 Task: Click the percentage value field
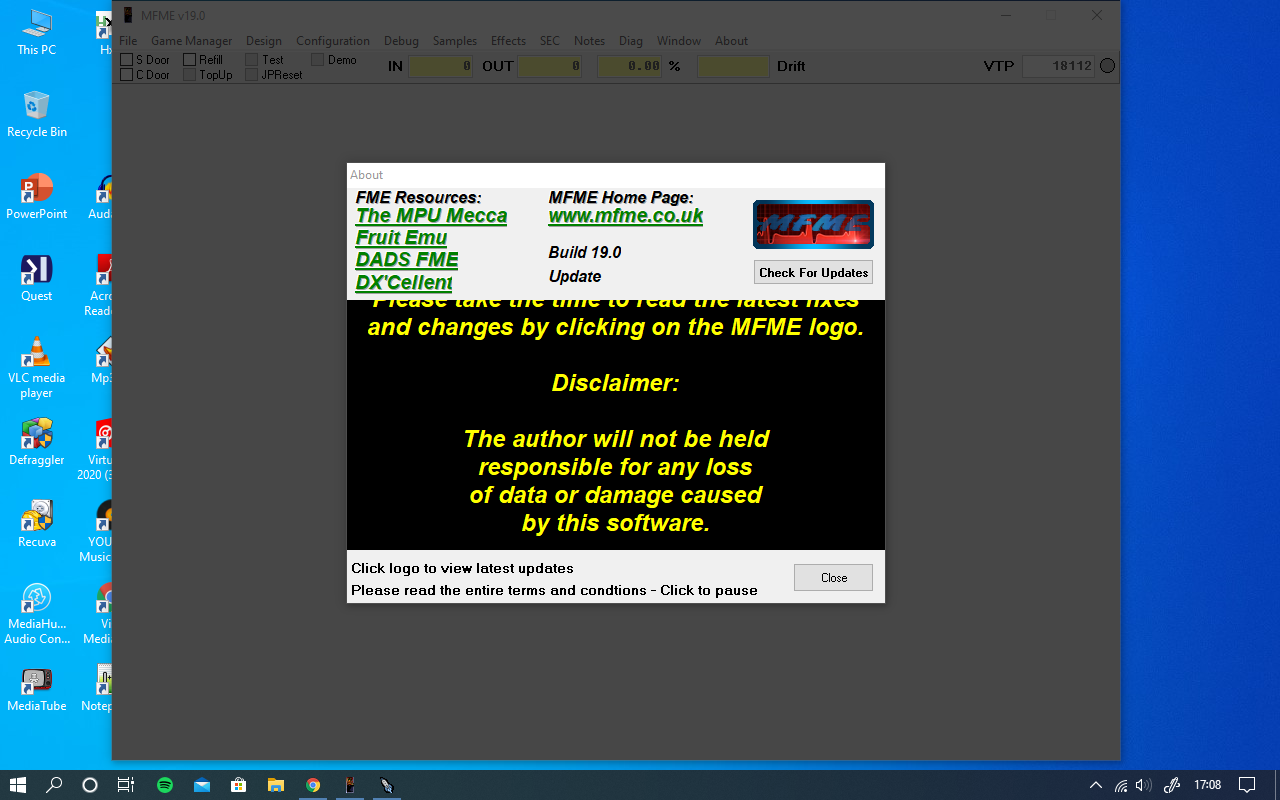[x=629, y=66]
